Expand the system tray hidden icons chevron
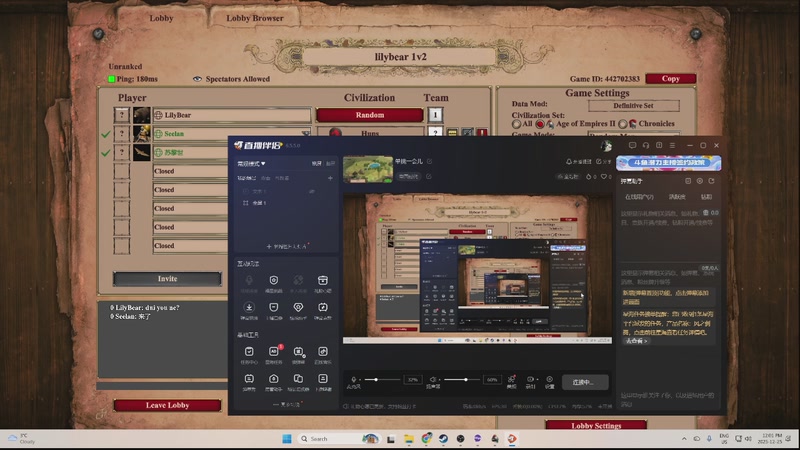The image size is (800, 450). click(x=684, y=439)
